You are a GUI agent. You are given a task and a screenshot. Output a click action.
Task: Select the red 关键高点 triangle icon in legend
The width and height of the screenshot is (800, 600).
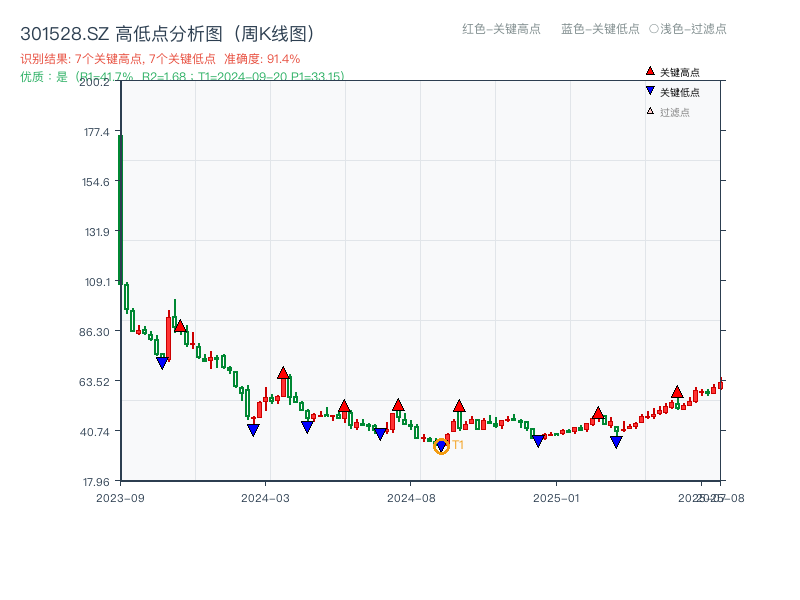click(x=650, y=70)
